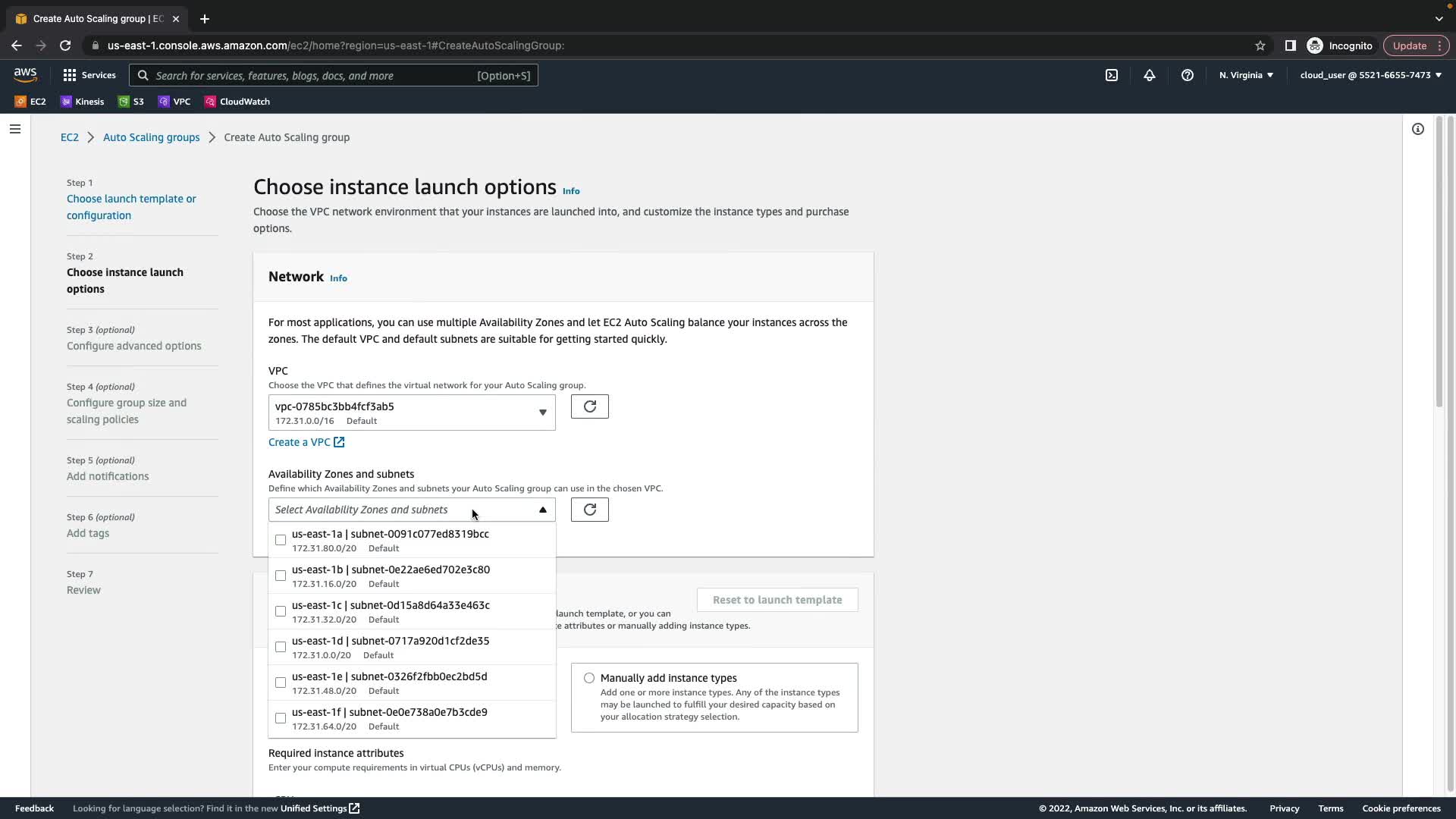This screenshot has height=819, width=1456.
Task: Refresh the VPC list
Action: [x=589, y=406]
